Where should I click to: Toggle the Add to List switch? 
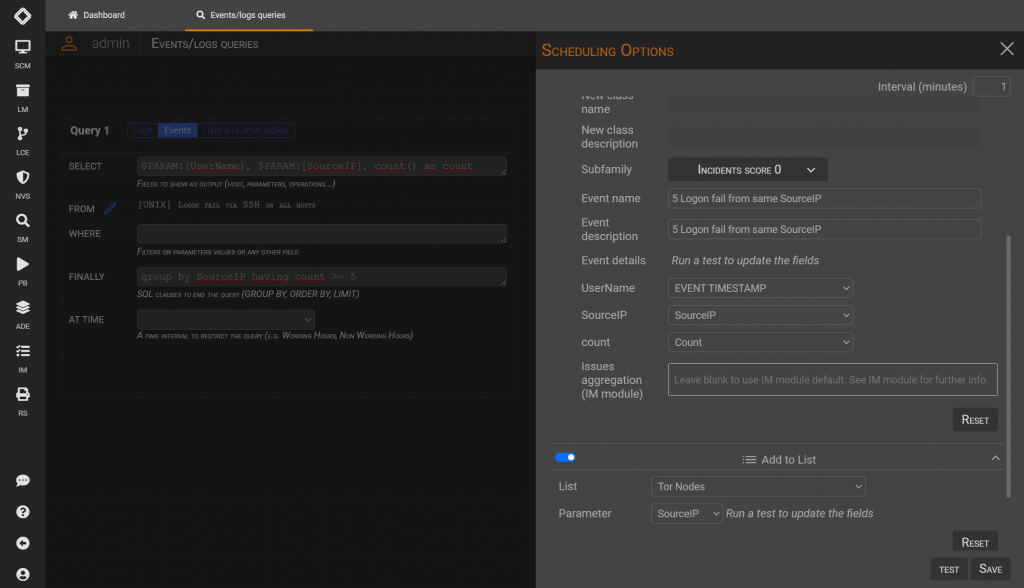(565, 457)
